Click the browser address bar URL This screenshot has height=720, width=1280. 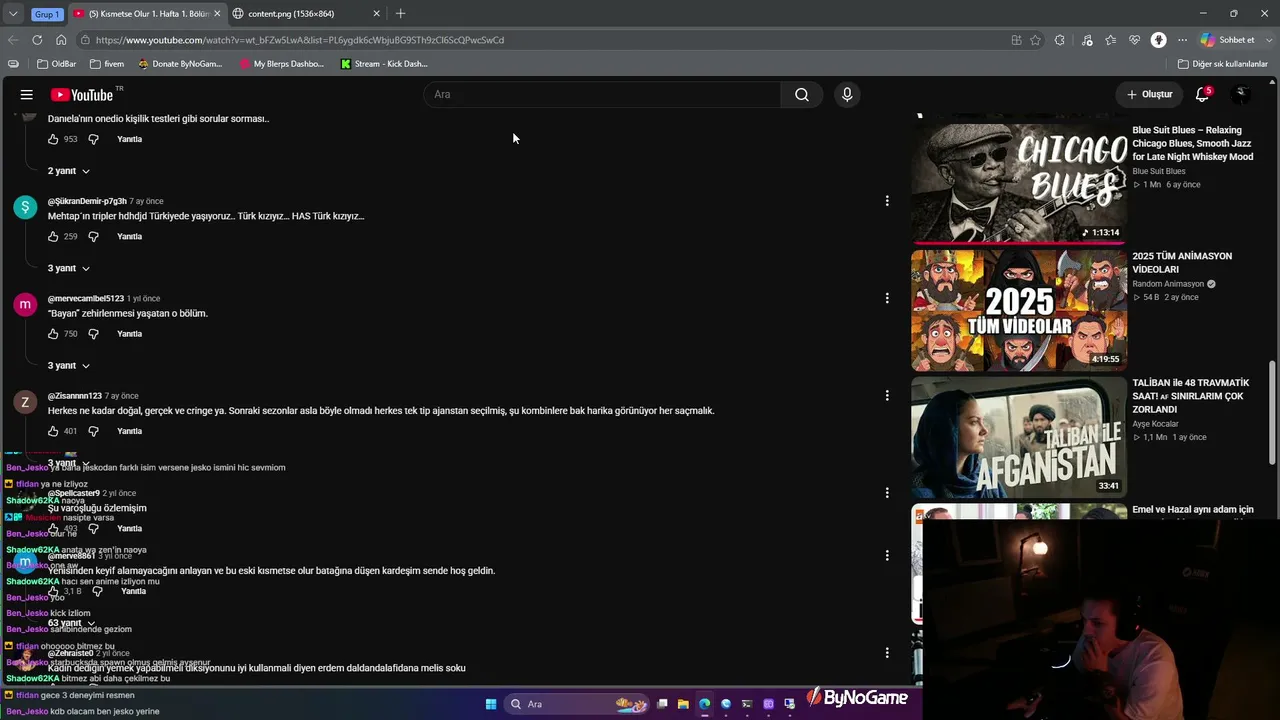pos(300,40)
